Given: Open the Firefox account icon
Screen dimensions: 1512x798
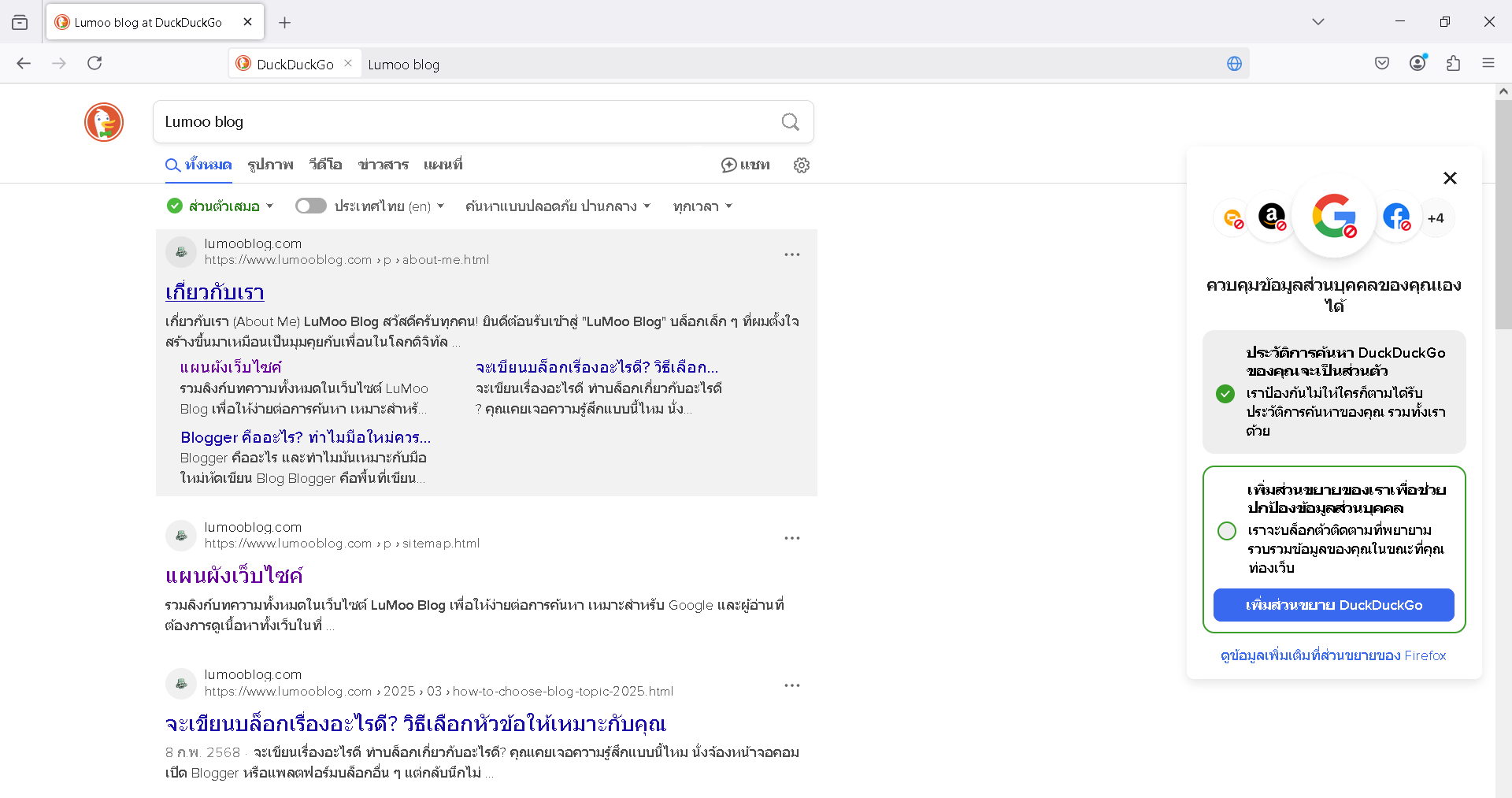Looking at the screenshot, I should tap(1417, 63).
